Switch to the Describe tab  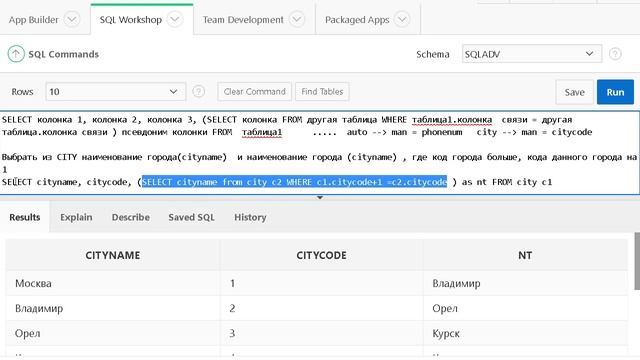click(x=131, y=217)
